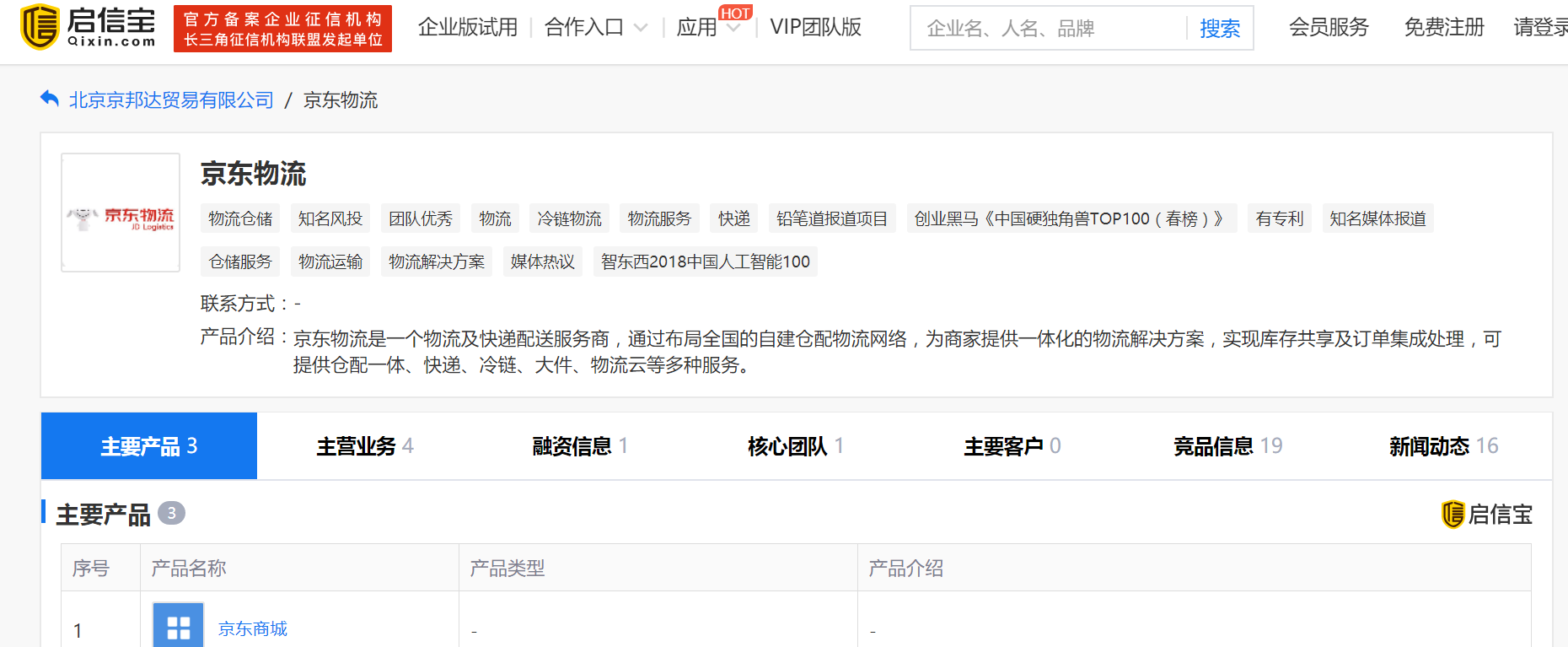Viewport: 1568px width, 647px height.
Task: Select the 冷链物流 tag
Action: coord(570,218)
